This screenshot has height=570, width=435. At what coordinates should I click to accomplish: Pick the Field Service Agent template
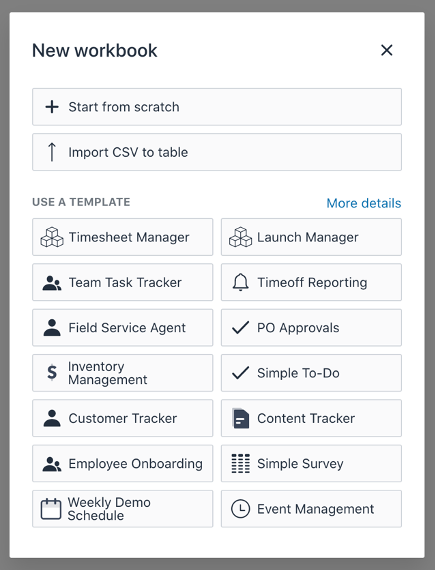122,328
